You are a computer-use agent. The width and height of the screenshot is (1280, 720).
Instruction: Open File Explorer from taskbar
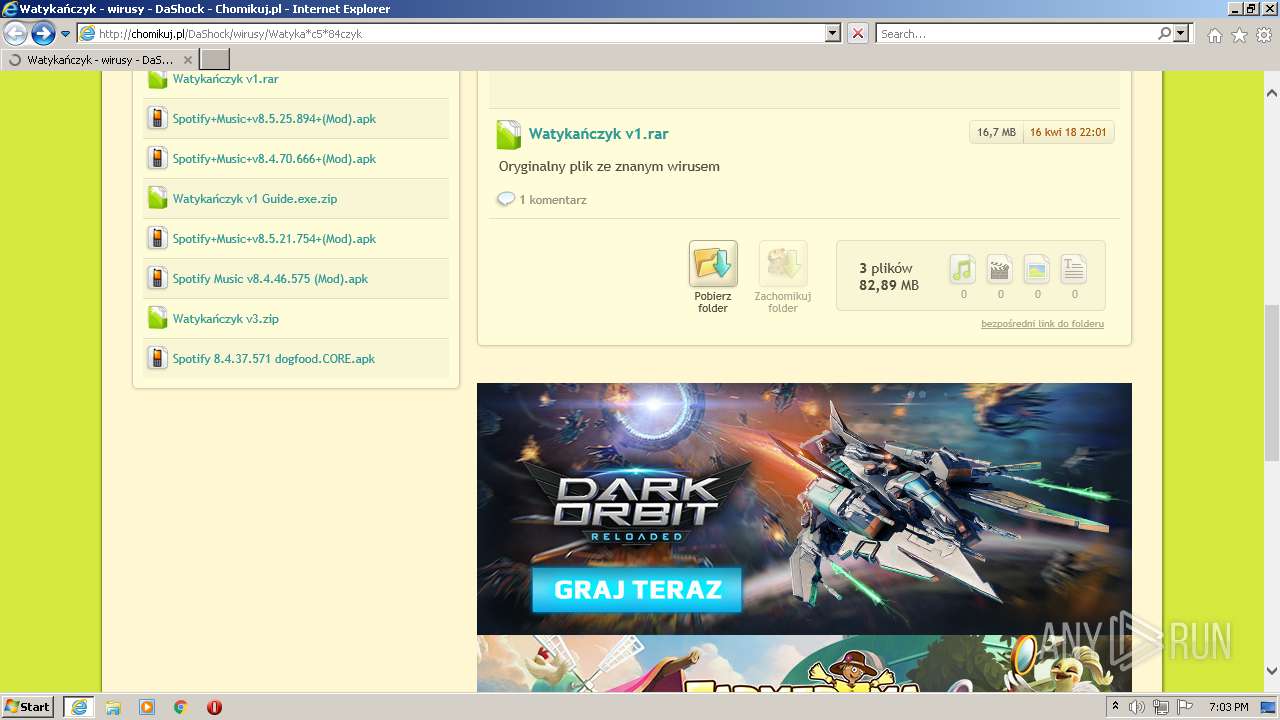(x=113, y=707)
